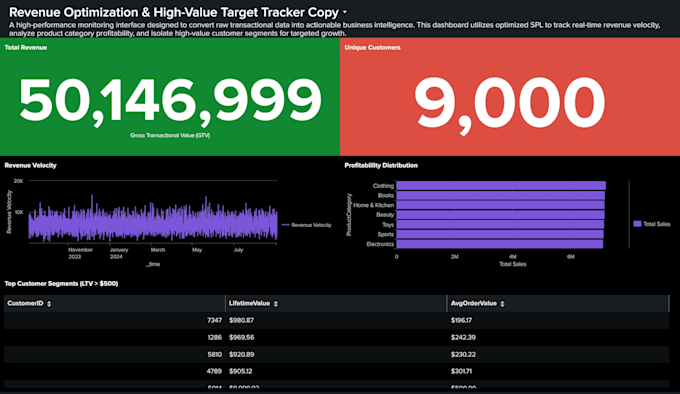The height and width of the screenshot is (394, 680).
Task: Click AvgOrderValue cell $230.22
Action: pos(463,355)
